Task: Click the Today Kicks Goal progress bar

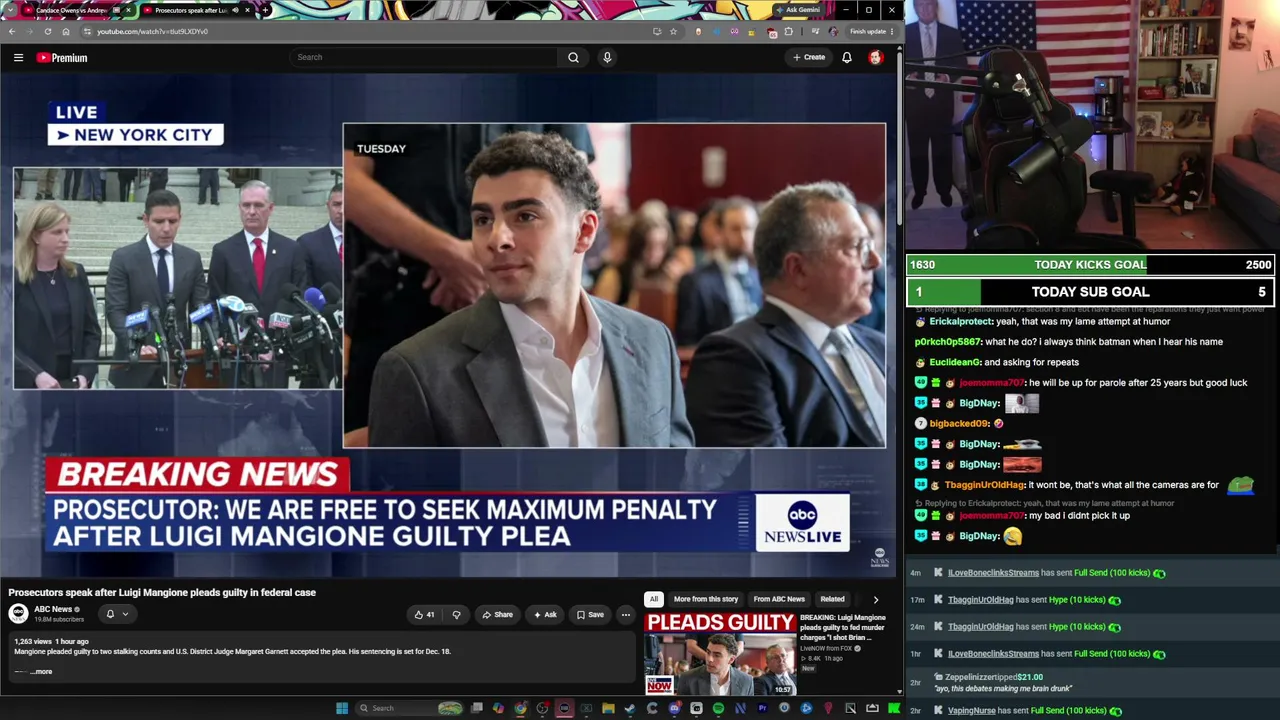Action: click(x=1091, y=265)
